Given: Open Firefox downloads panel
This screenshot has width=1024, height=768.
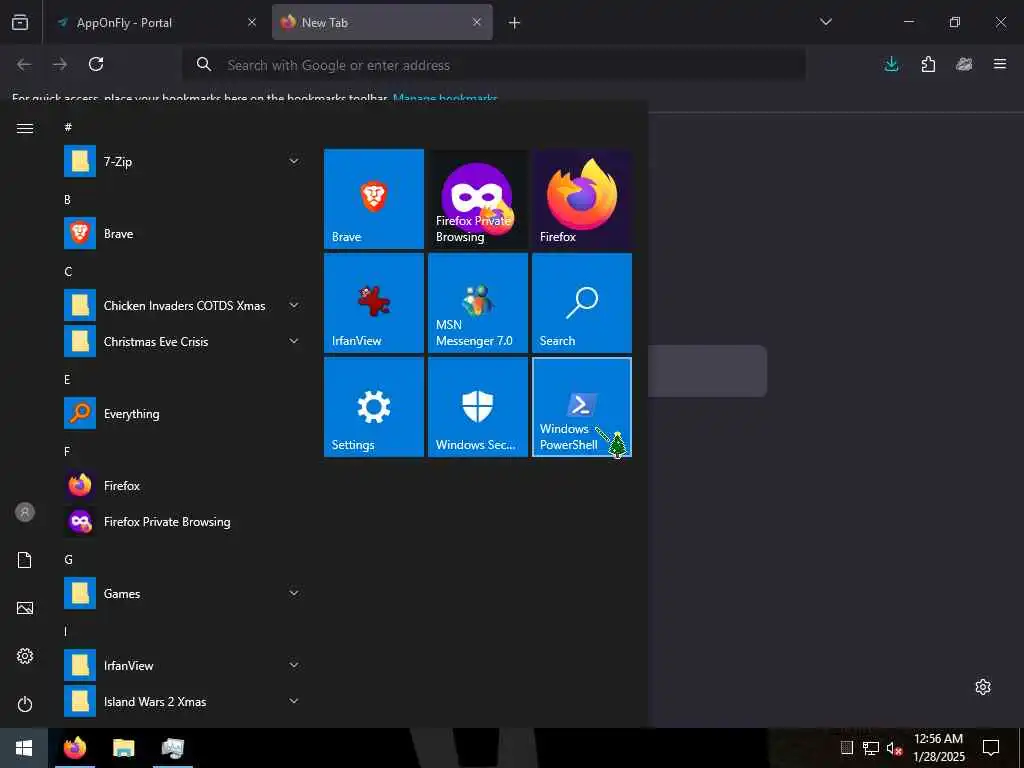Looking at the screenshot, I should 891,64.
